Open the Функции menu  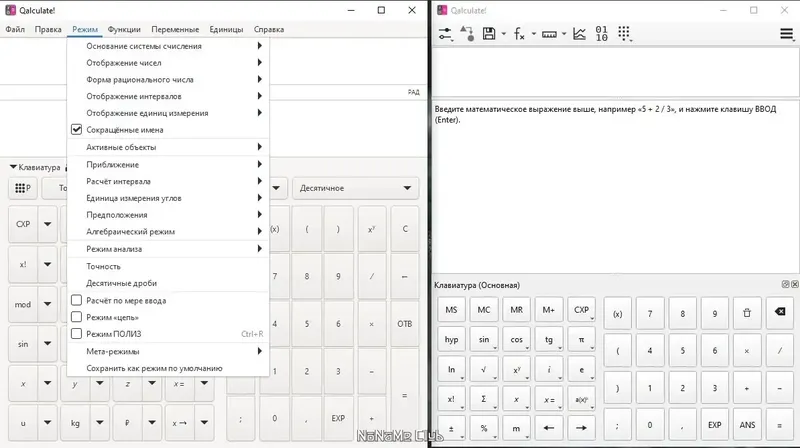coord(124,29)
